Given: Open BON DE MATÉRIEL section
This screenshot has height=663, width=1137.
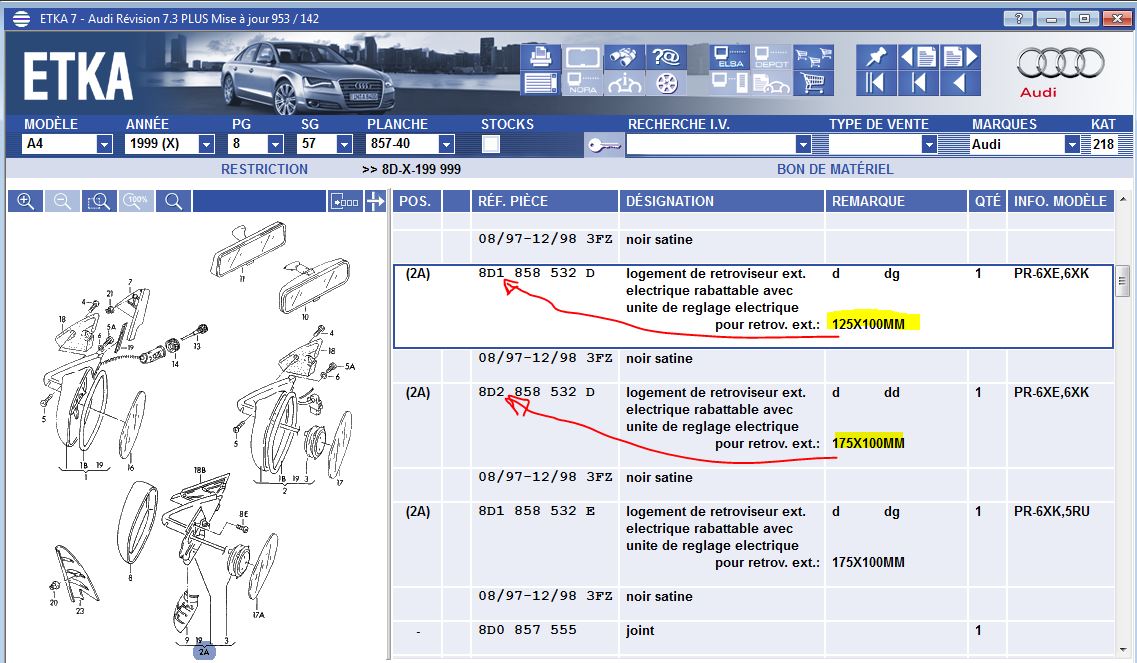Looking at the screenshot, I should tap(835, 169).
